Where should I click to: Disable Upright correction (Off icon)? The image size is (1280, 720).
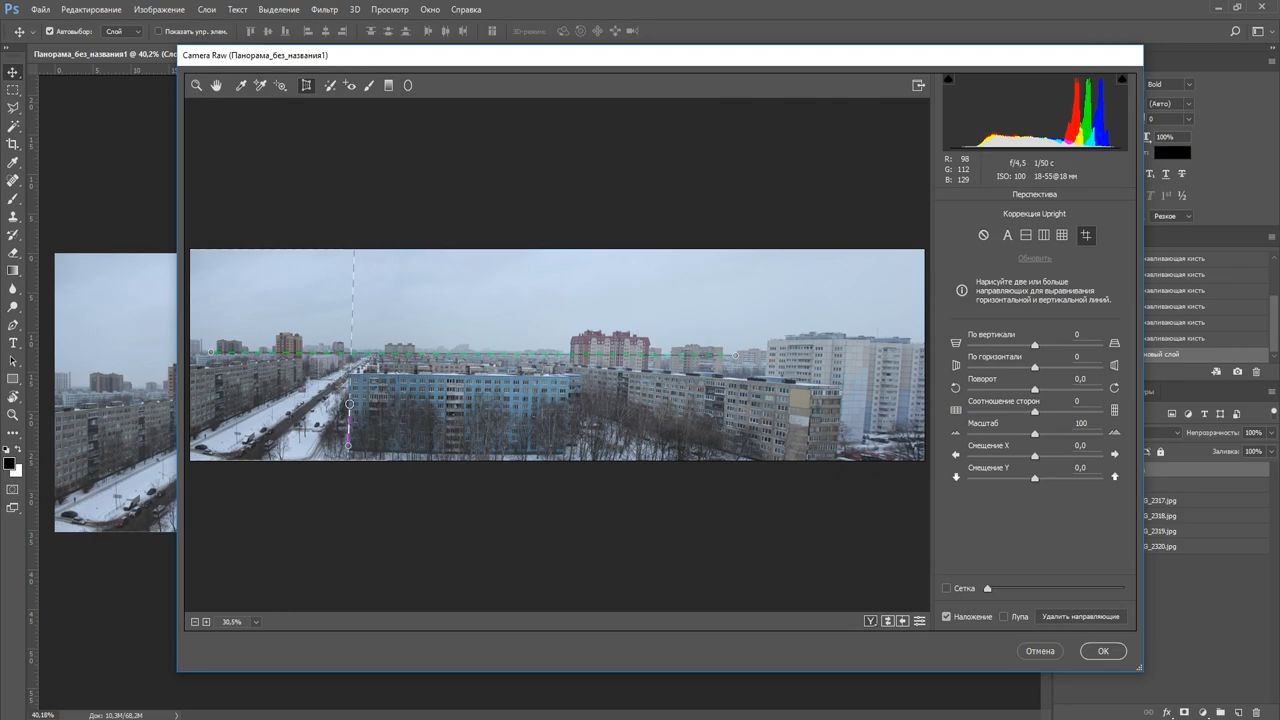984,235
